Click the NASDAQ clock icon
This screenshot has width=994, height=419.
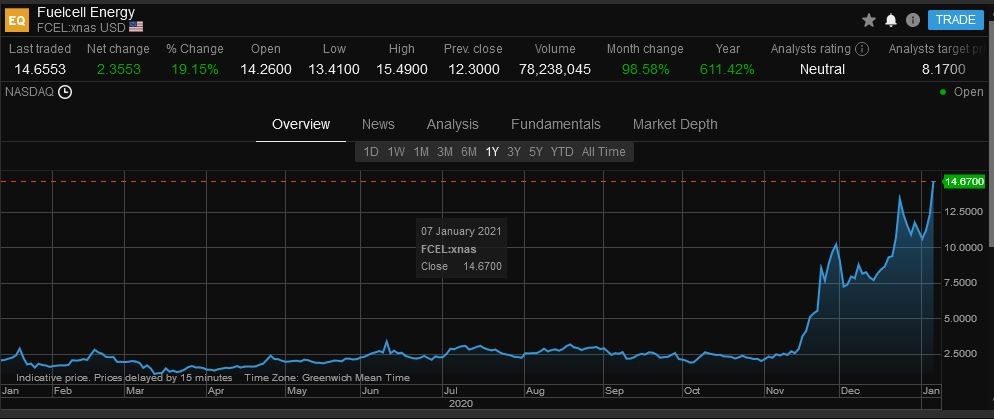coord(65,92)
